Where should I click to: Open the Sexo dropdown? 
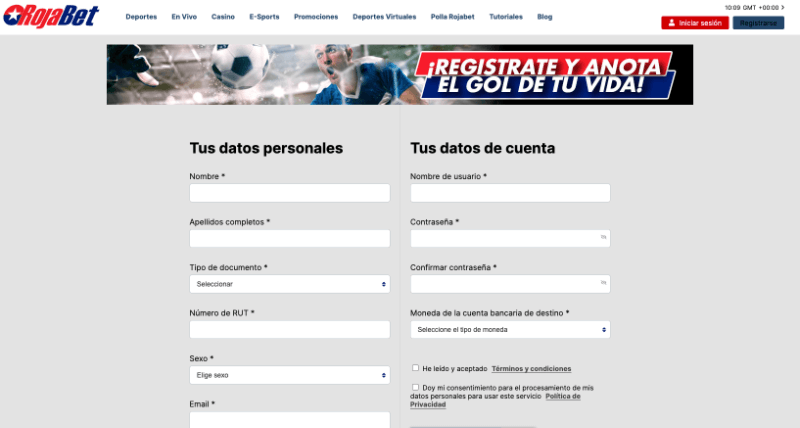pos(289,375)
